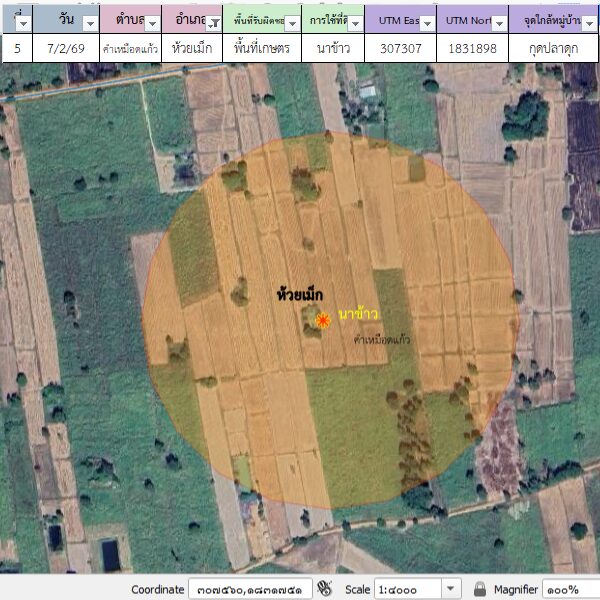
Task: Click the orange fire hotspot marker
Action: [323, 319]
